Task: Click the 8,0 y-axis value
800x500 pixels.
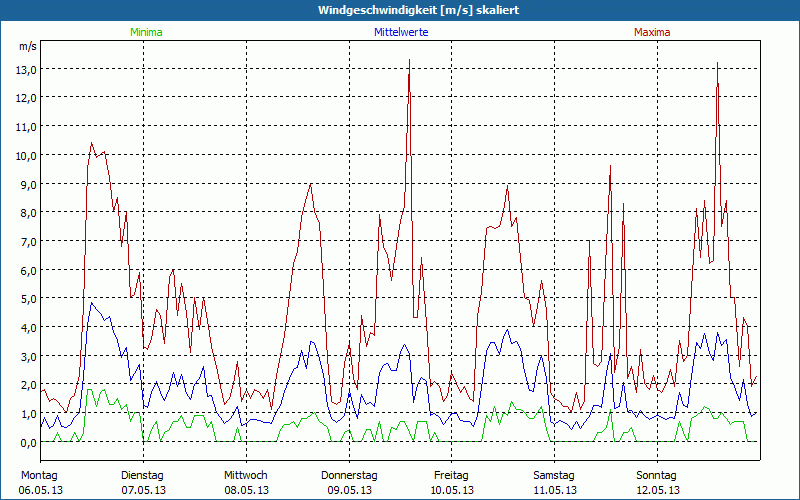Action: (x=29, y=213)
